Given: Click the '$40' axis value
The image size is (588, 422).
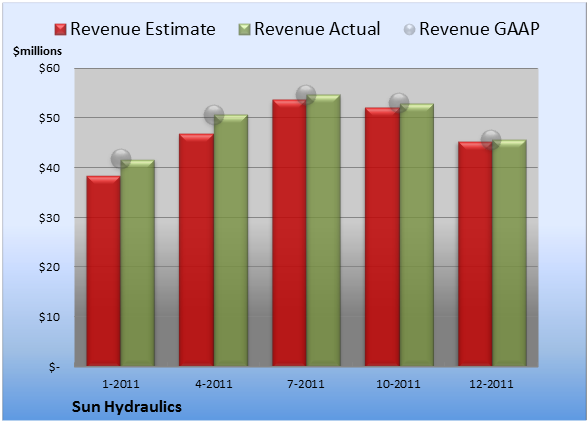Looking at the screenshot, I should tap(49, 168).
